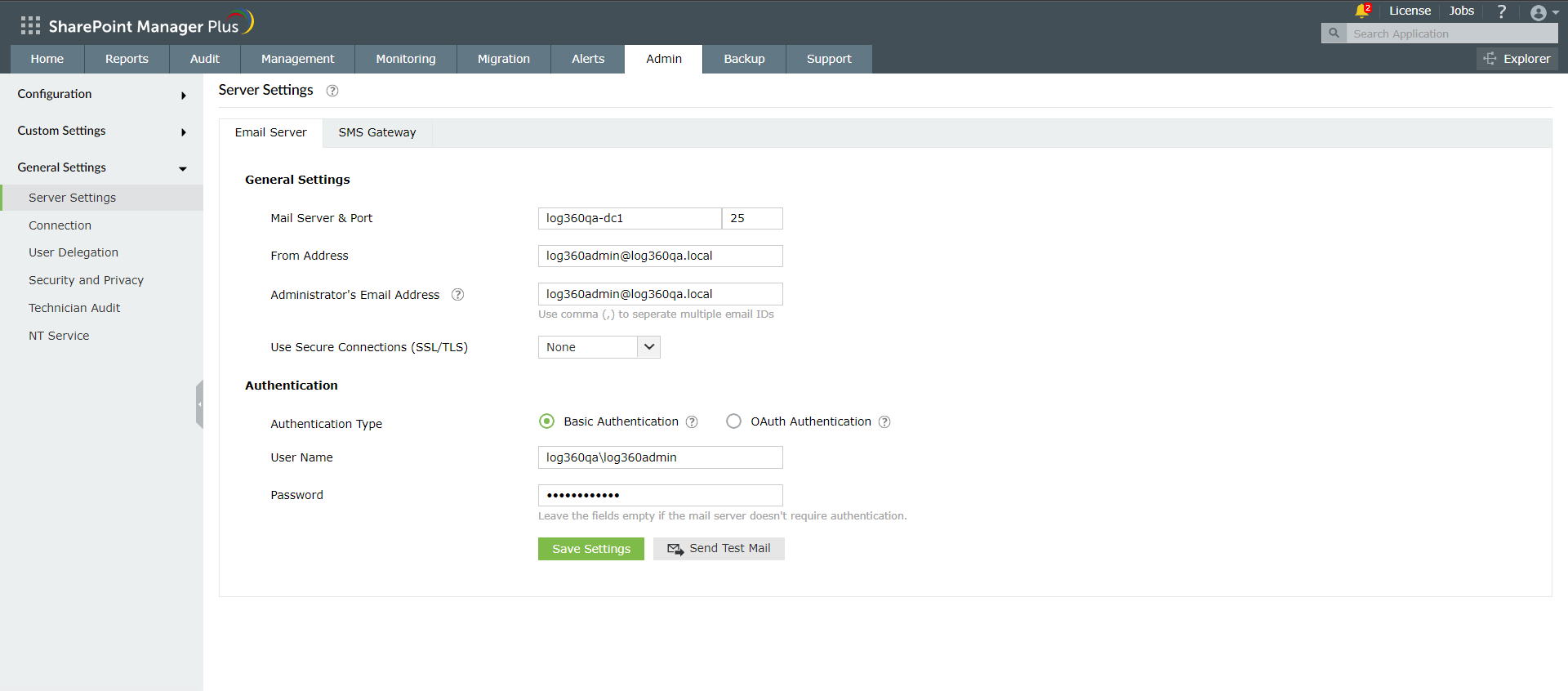1568x691 pixels.
Task: Click the Send Test Mail button
Action: (719, 549)
